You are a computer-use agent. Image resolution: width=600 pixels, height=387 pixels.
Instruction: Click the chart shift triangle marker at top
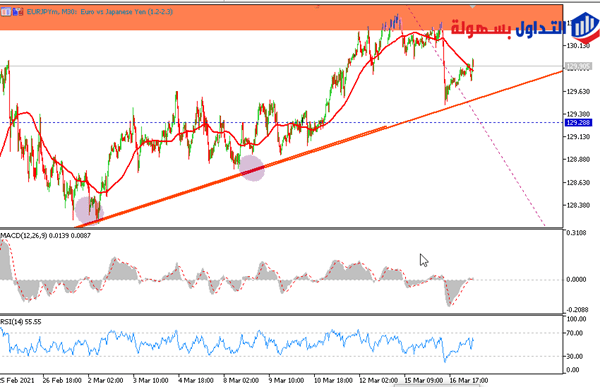(x=473, y=7)
